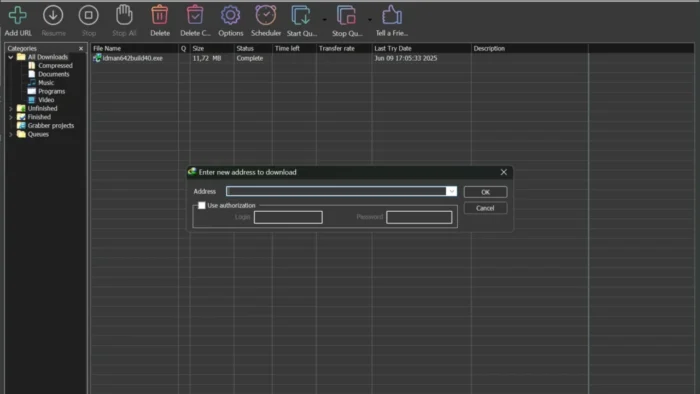This screenshot has height=394, width=700.
Task: Click OK in the address dialog
Action: [x=485, y=192]
